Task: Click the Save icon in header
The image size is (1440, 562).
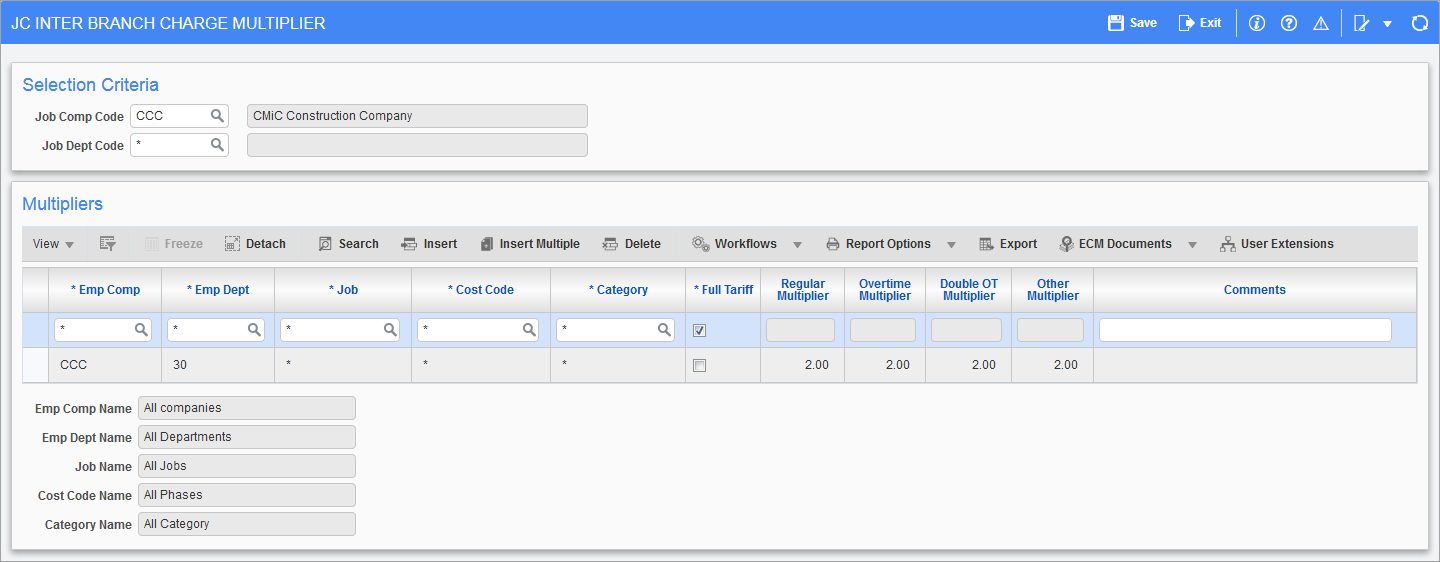Action: [x=1116, y=23]
